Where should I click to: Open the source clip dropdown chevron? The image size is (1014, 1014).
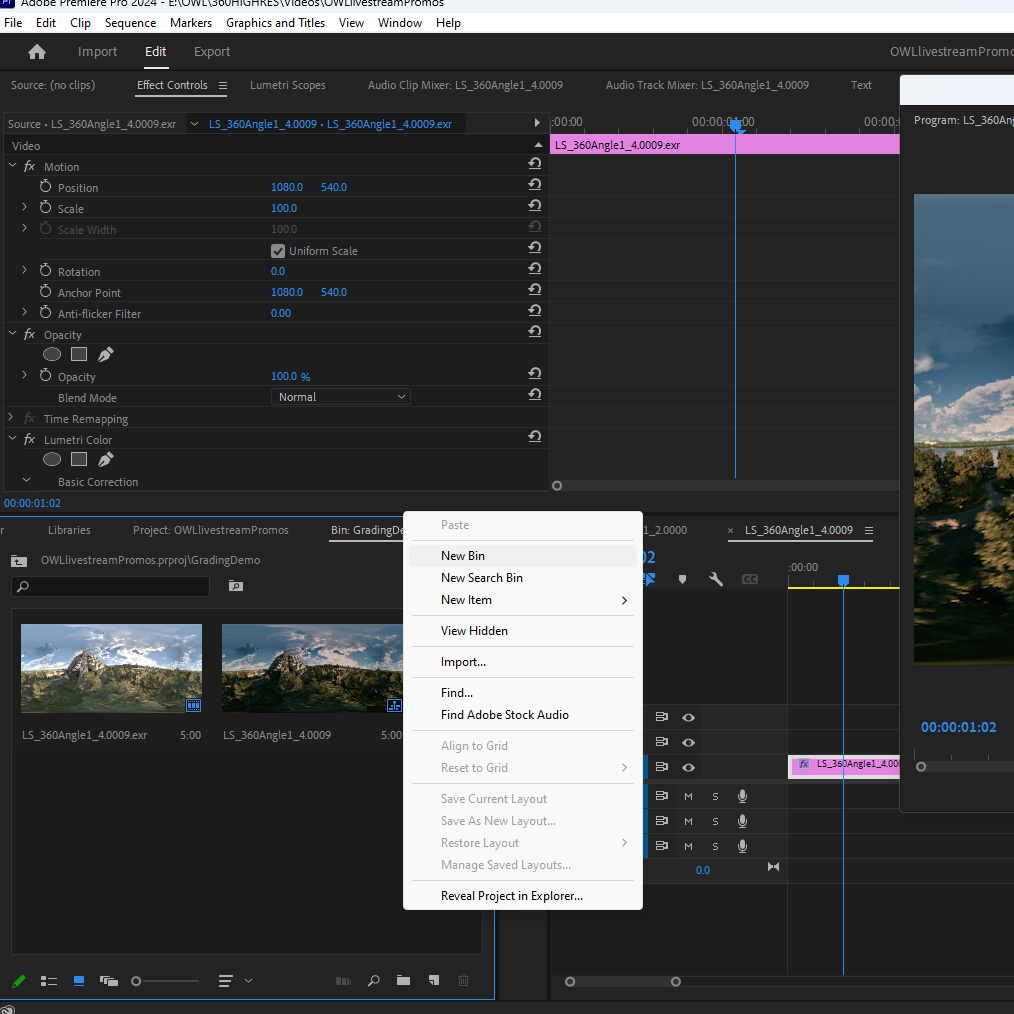click(x=194, y=124)
